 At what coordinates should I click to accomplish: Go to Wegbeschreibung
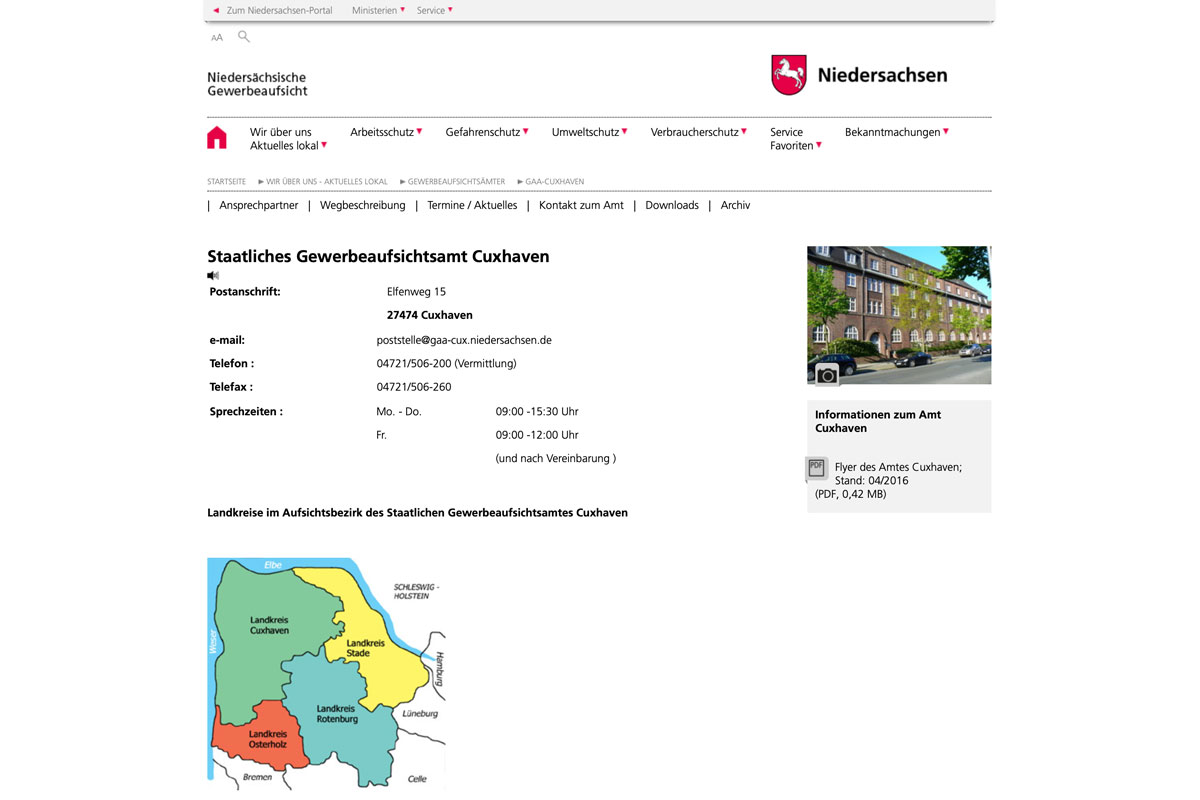pyautogui.click(x=362, y=205)
